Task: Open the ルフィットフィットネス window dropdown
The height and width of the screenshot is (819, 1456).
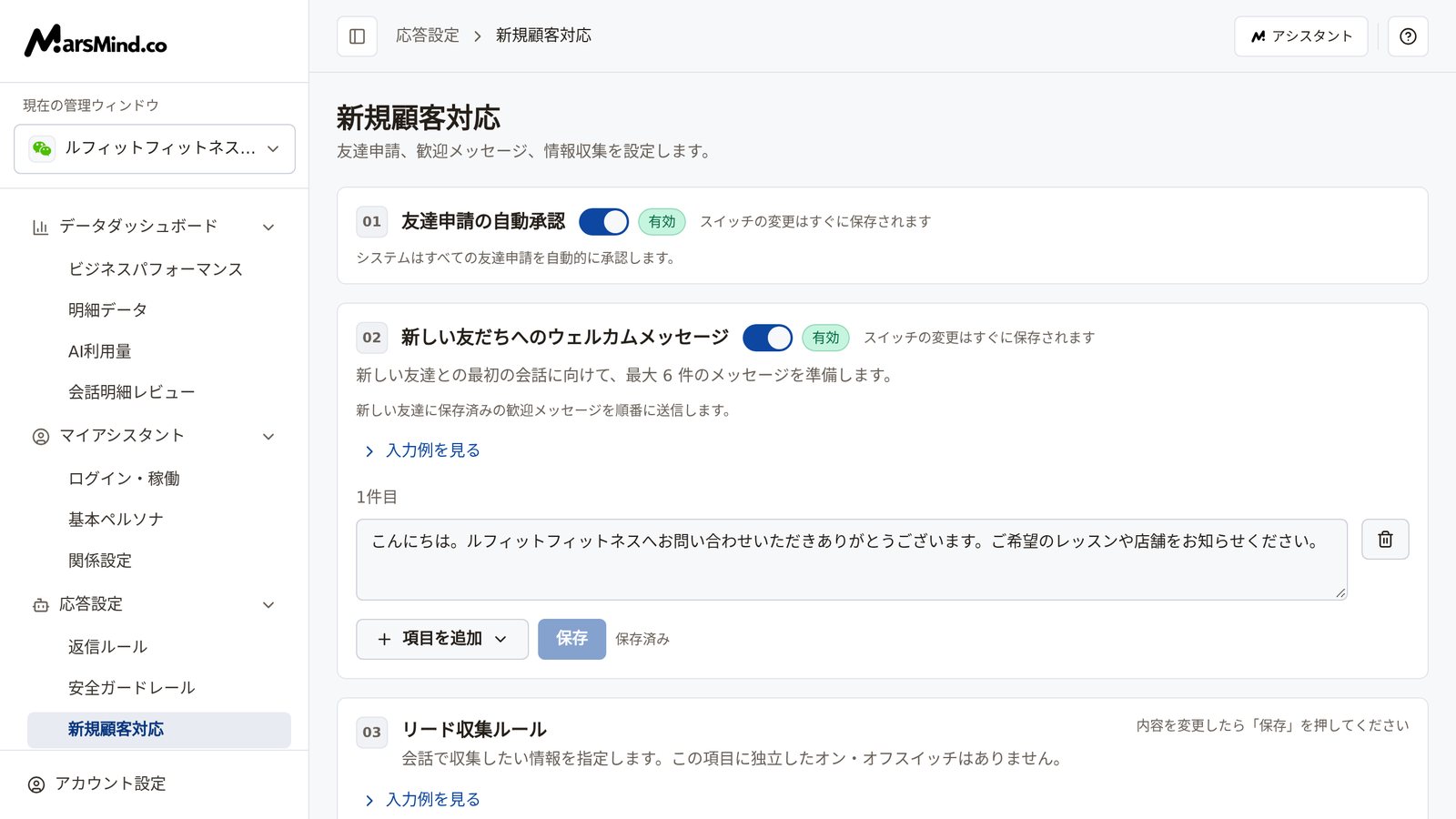Action: [x=155, y=148]
